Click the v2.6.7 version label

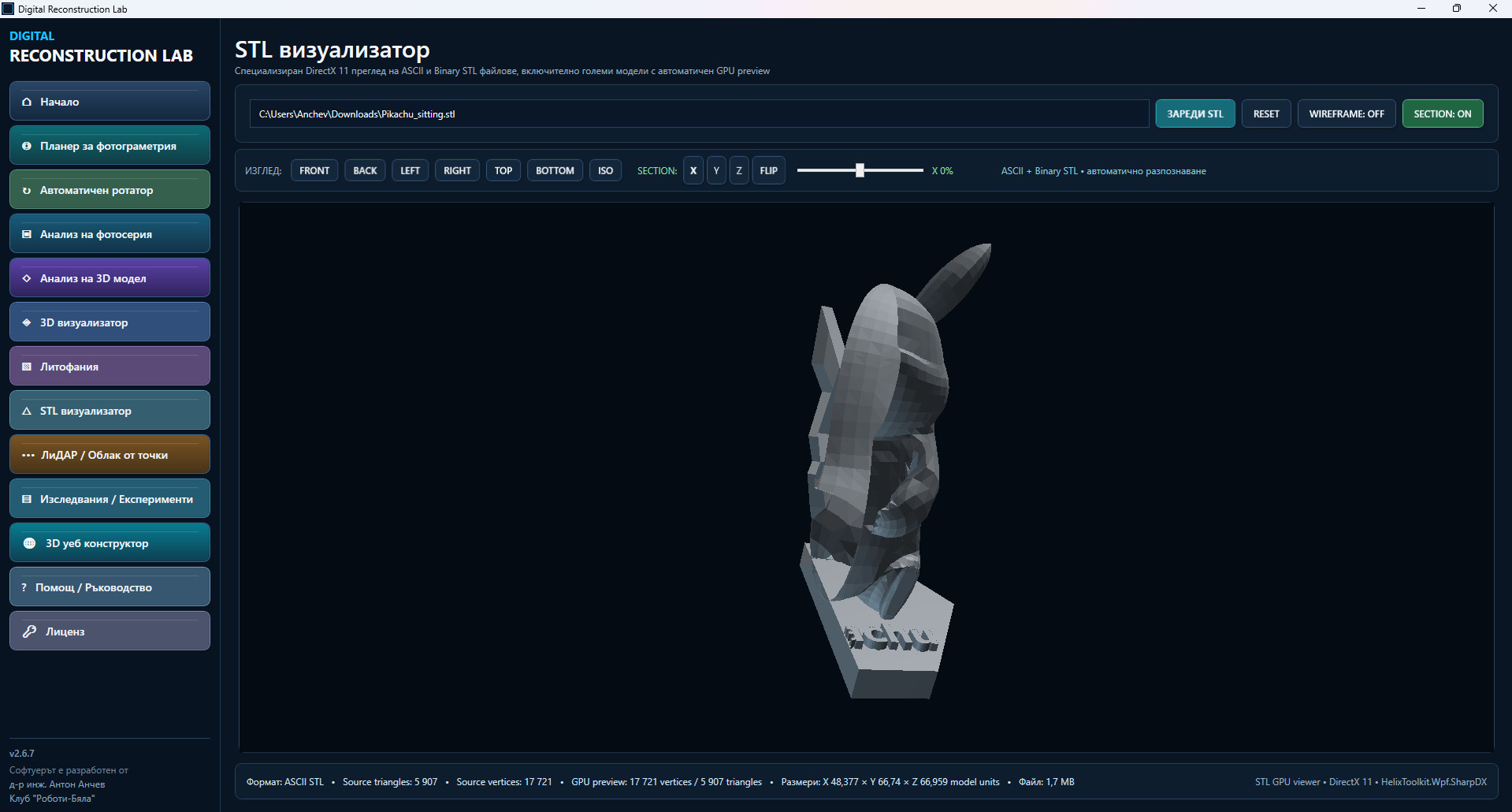(22, 754)
